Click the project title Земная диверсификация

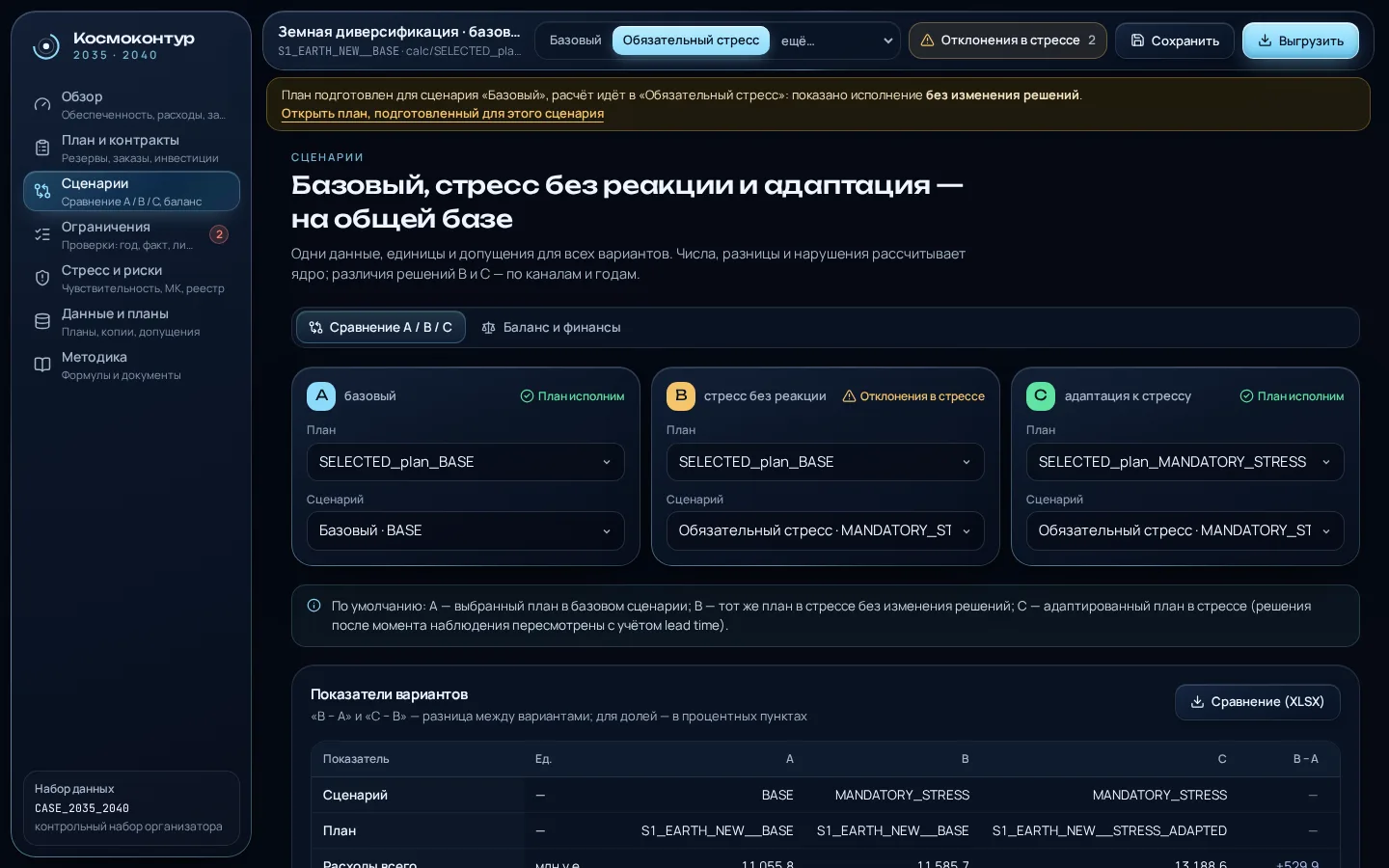point(399,32)
